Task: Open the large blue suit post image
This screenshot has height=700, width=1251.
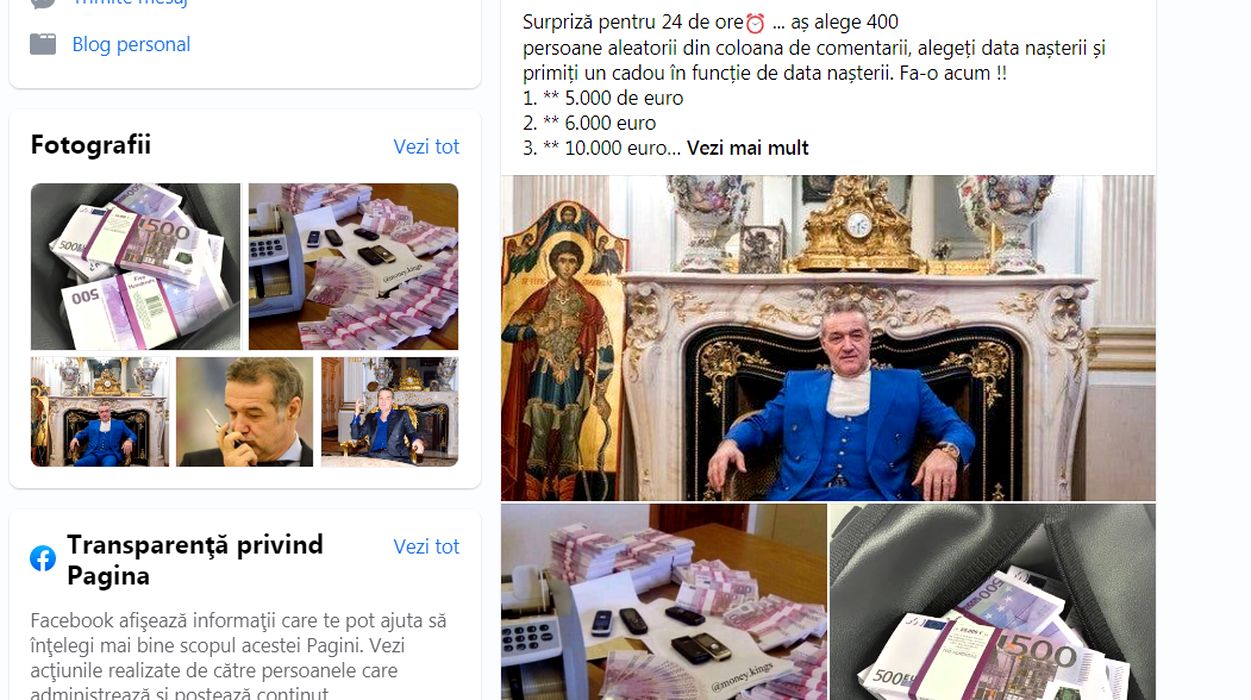Action: coord(828,338)
